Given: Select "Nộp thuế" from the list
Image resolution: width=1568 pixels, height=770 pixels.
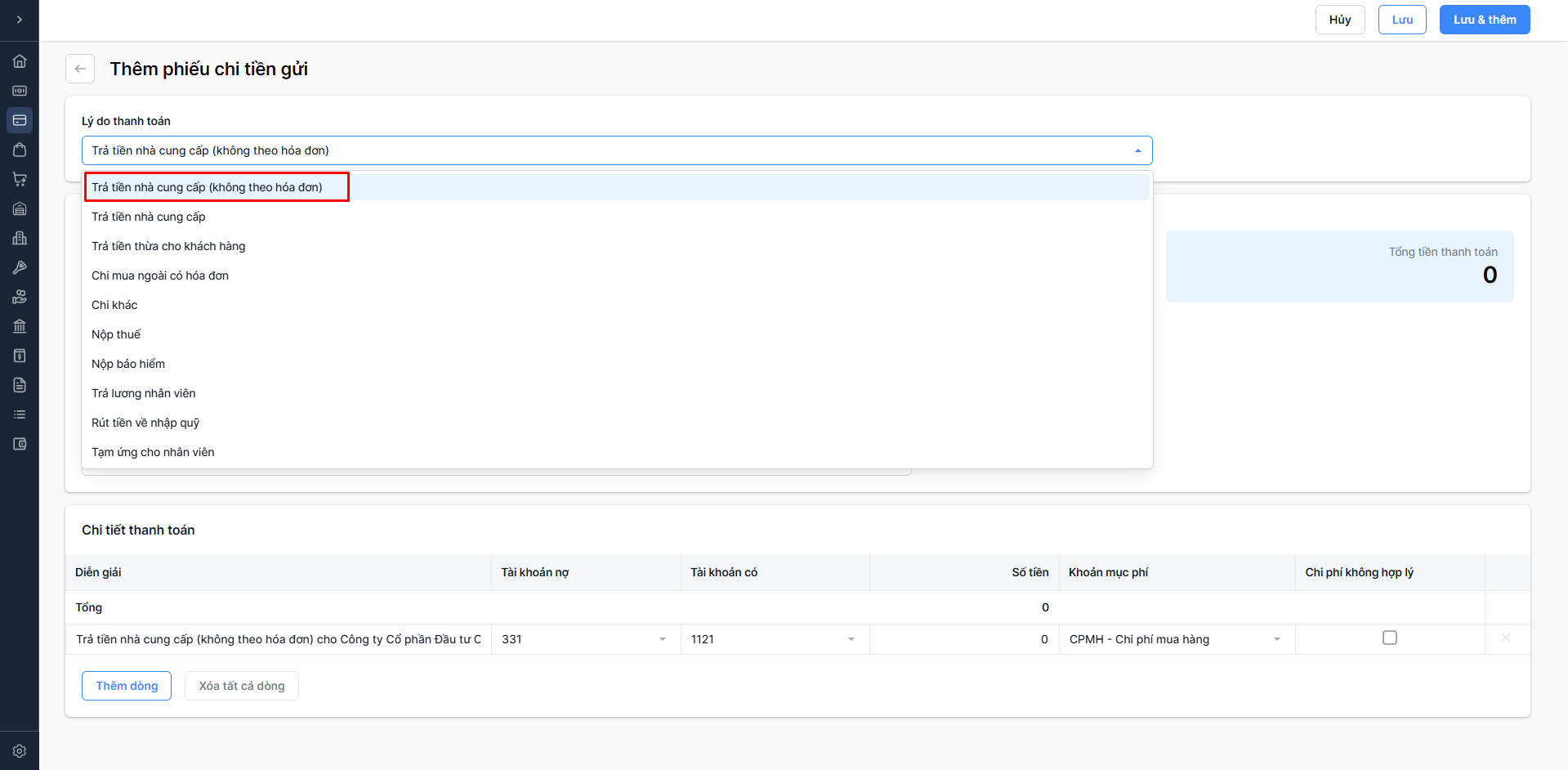Looking at the screenshot, I should click(116, 334).
